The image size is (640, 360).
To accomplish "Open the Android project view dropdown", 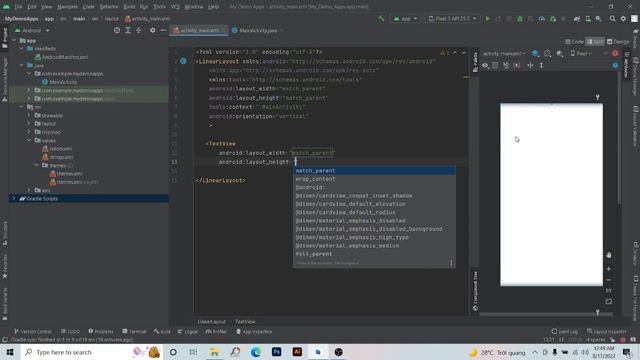I will coord(32,30).
